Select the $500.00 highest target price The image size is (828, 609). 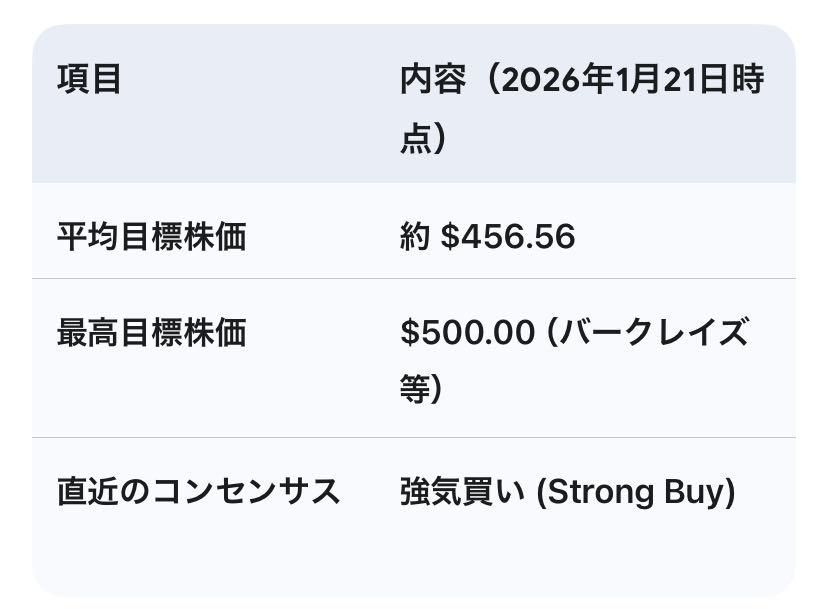[x=467, y=332]
